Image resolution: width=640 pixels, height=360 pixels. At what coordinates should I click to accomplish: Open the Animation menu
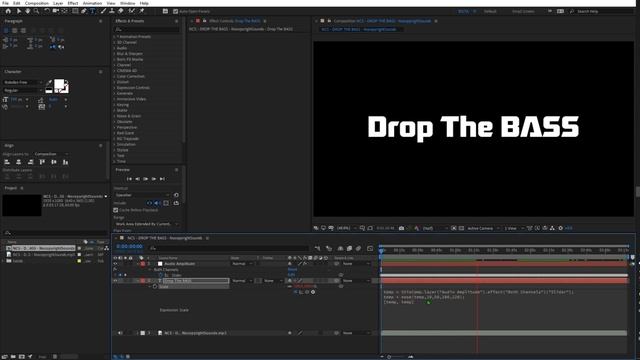click(x=92, y=3)
